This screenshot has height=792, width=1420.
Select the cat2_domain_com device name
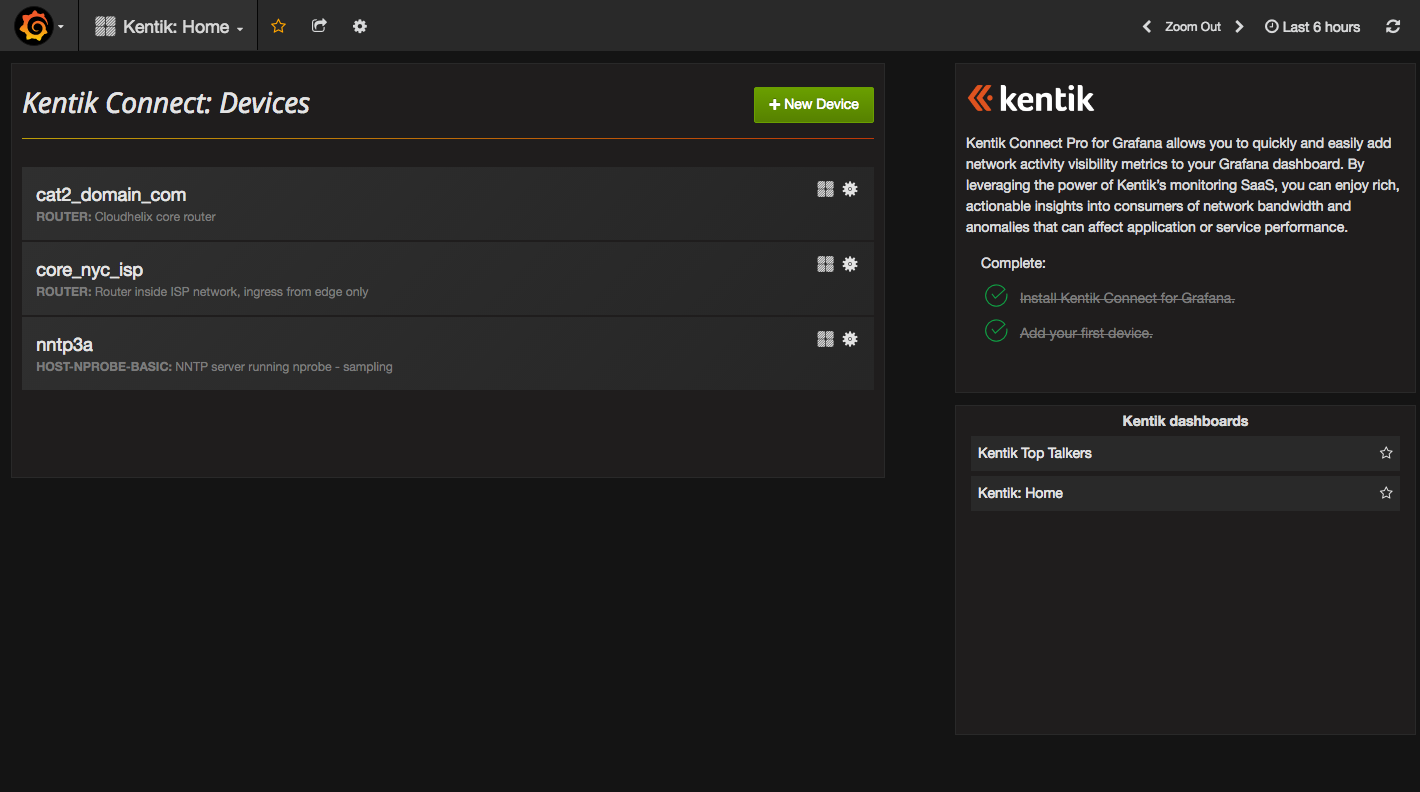[x=111, y=195]
